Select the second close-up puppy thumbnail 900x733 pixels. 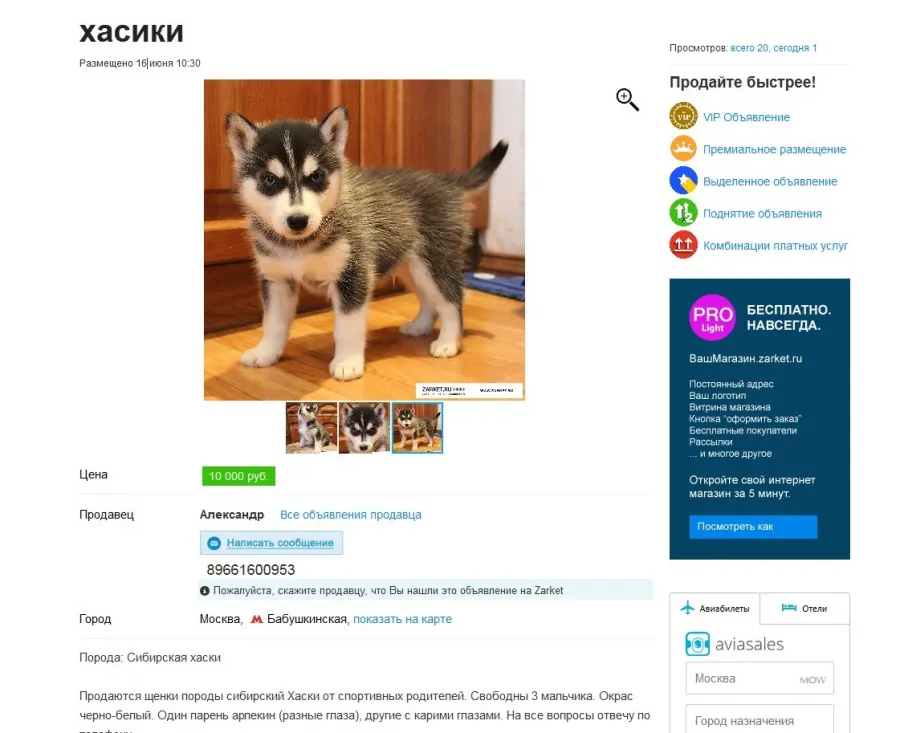364,428
